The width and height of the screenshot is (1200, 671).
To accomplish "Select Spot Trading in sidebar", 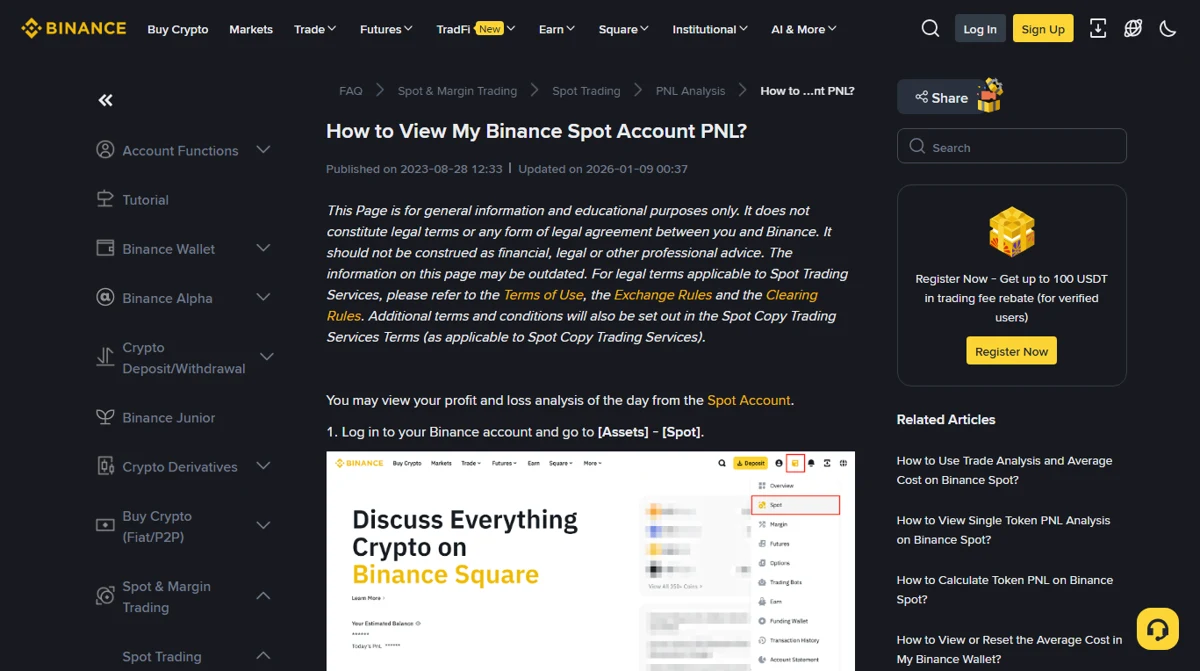I will pos(161,657).
